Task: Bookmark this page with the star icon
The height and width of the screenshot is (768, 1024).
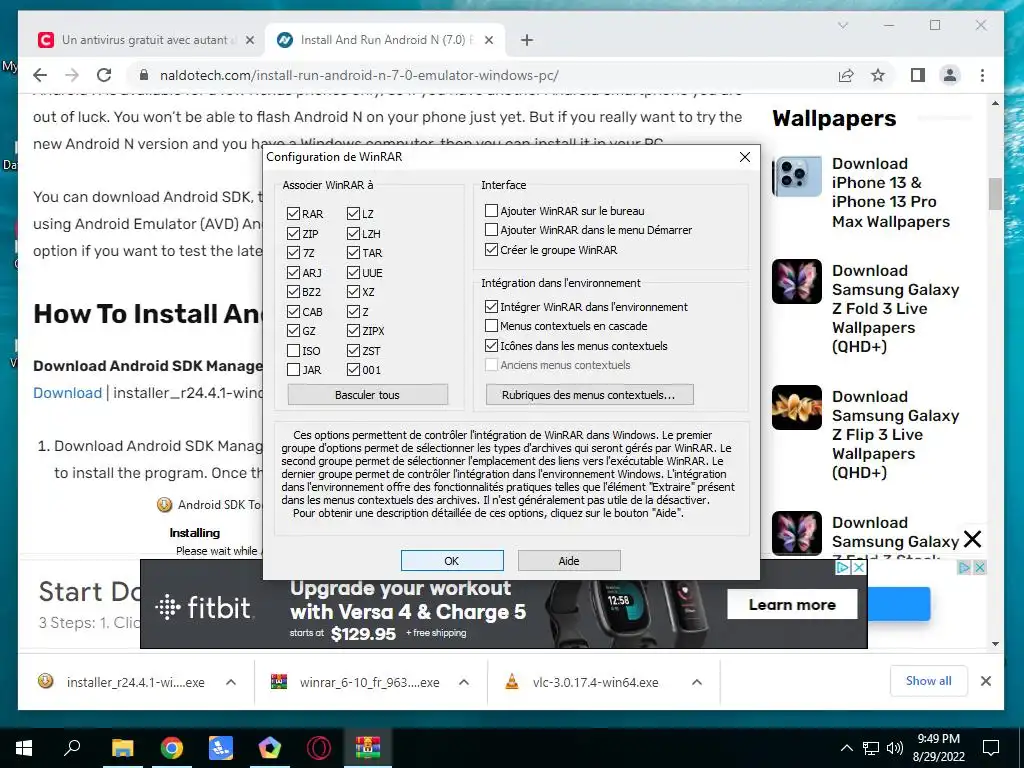Action: pyautogui.click(x=878, y=75)
